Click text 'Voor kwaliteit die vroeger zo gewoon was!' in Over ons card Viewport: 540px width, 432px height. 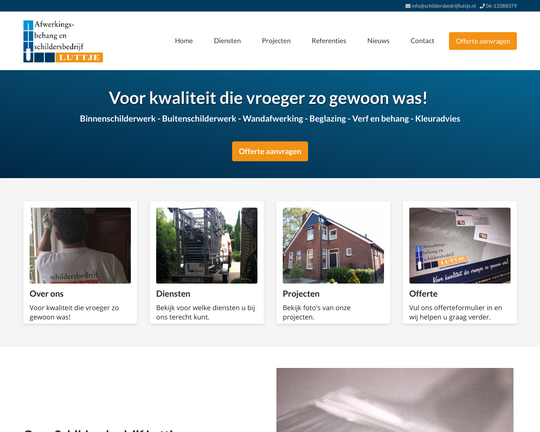74,312
